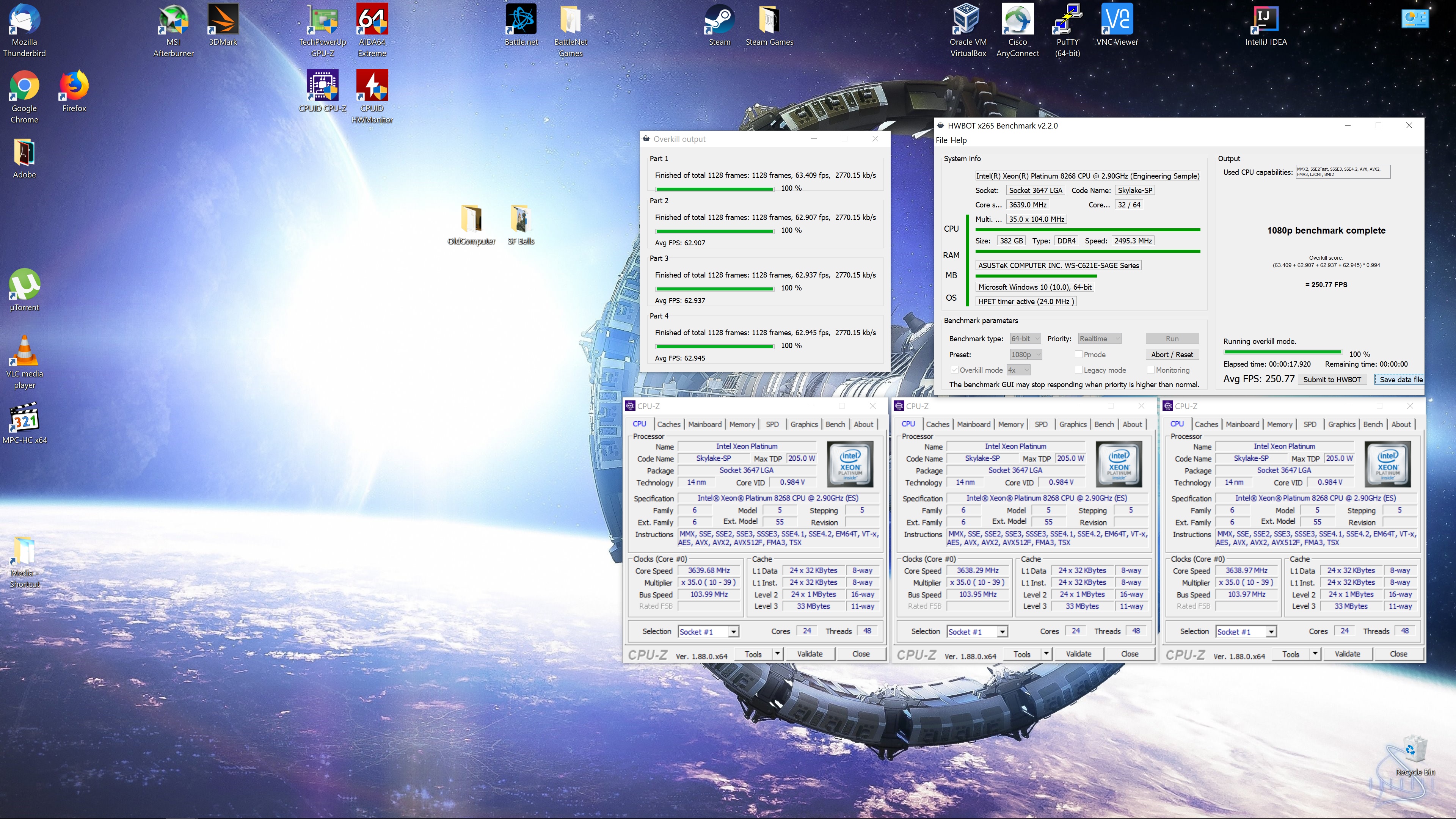Click Core Speed field in left CPU-Z

(709, 570)
